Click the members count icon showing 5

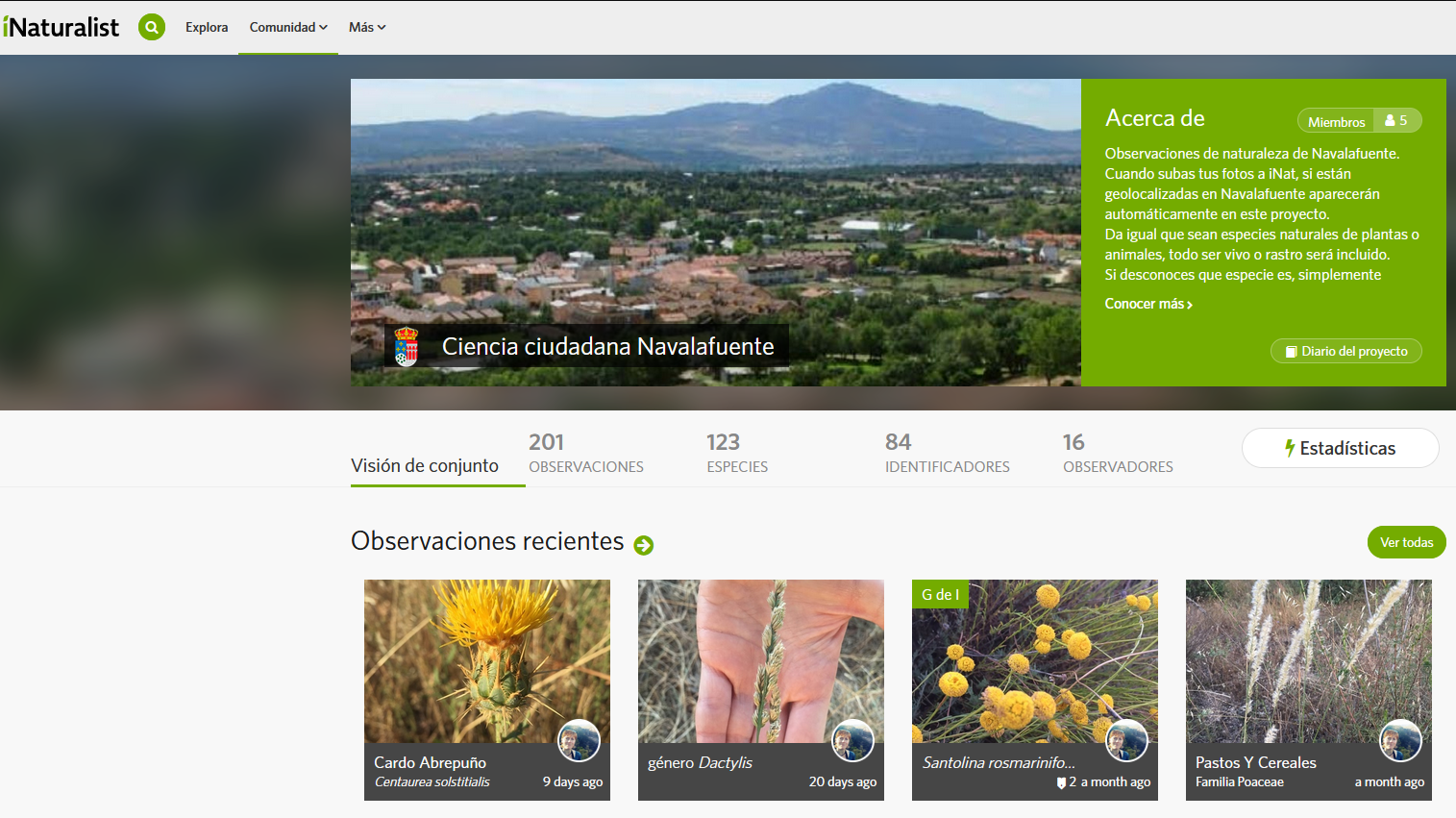1397,121
